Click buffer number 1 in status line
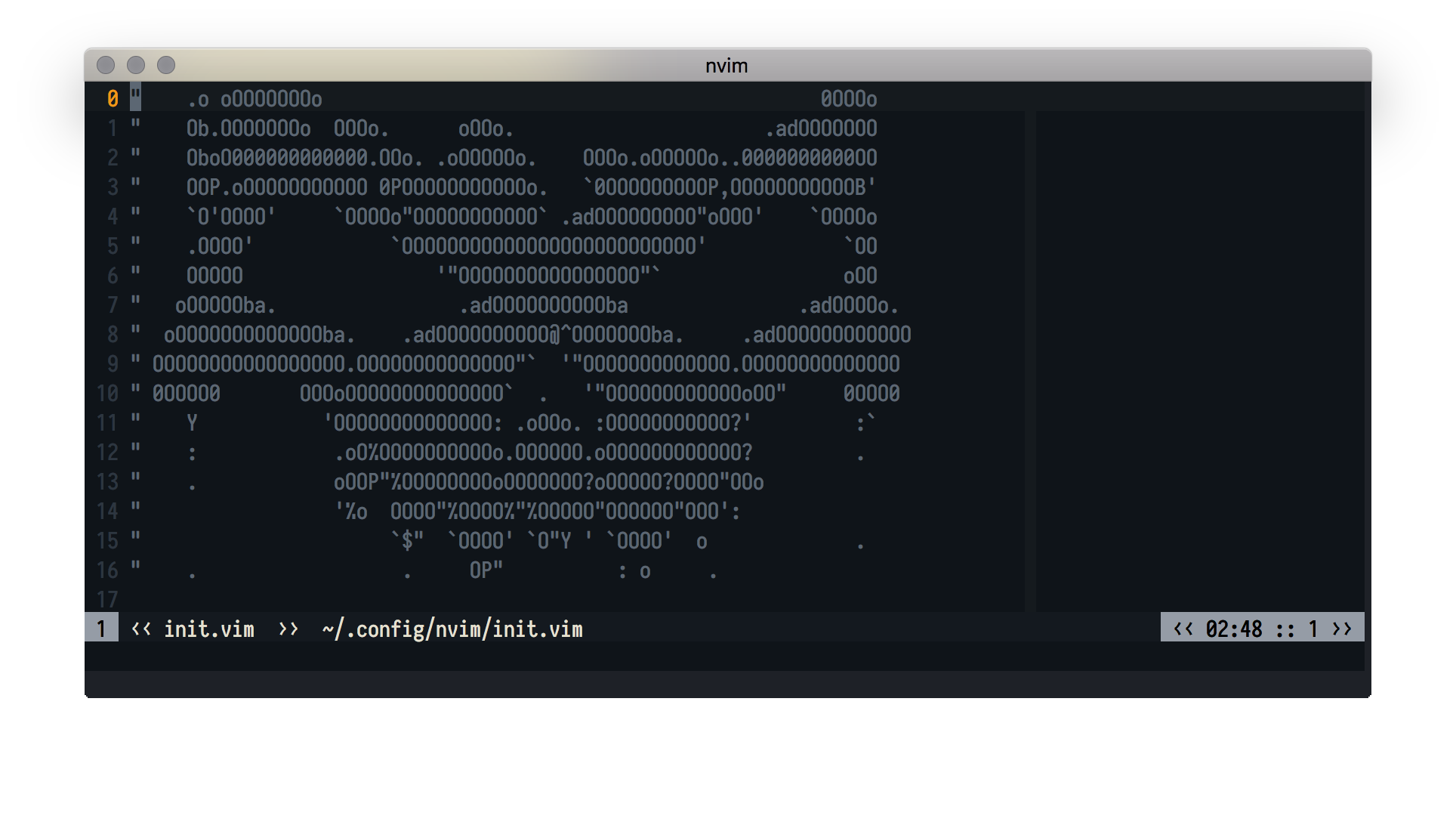This screenshot has width=1456, height=819. coord(101,629)
